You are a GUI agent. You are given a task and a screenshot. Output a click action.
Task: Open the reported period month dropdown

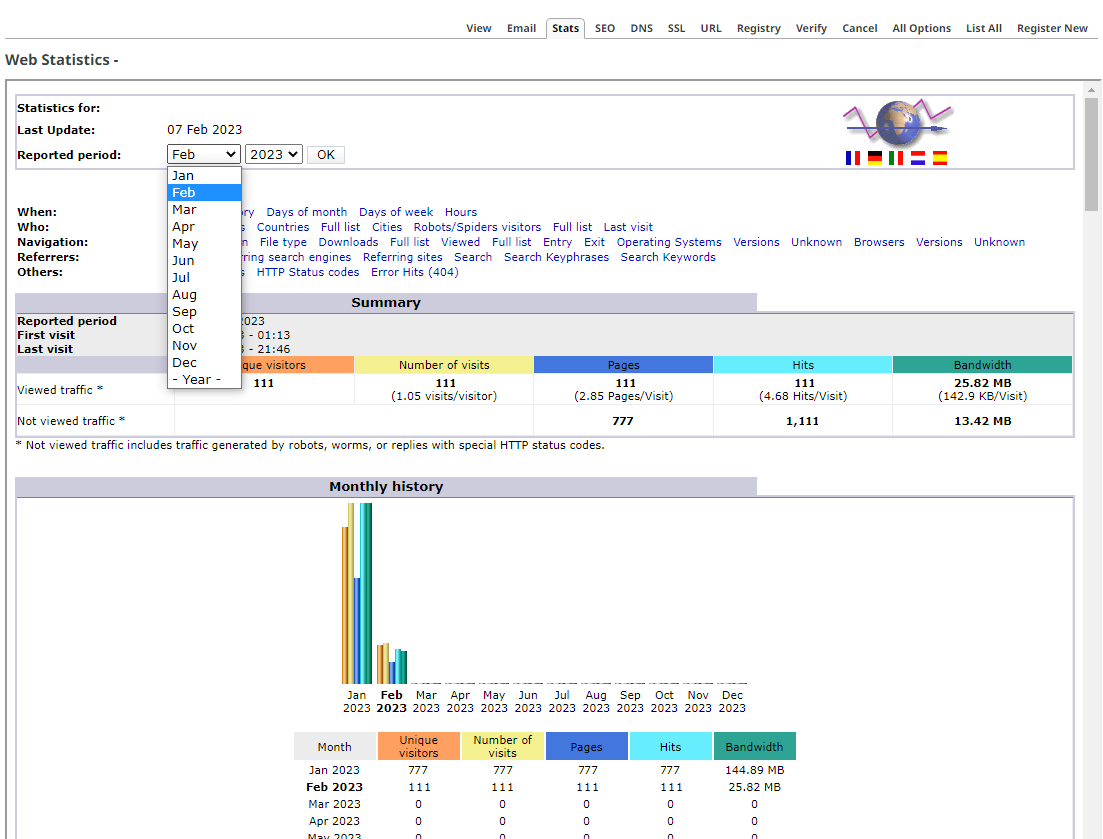pos(204,155)
